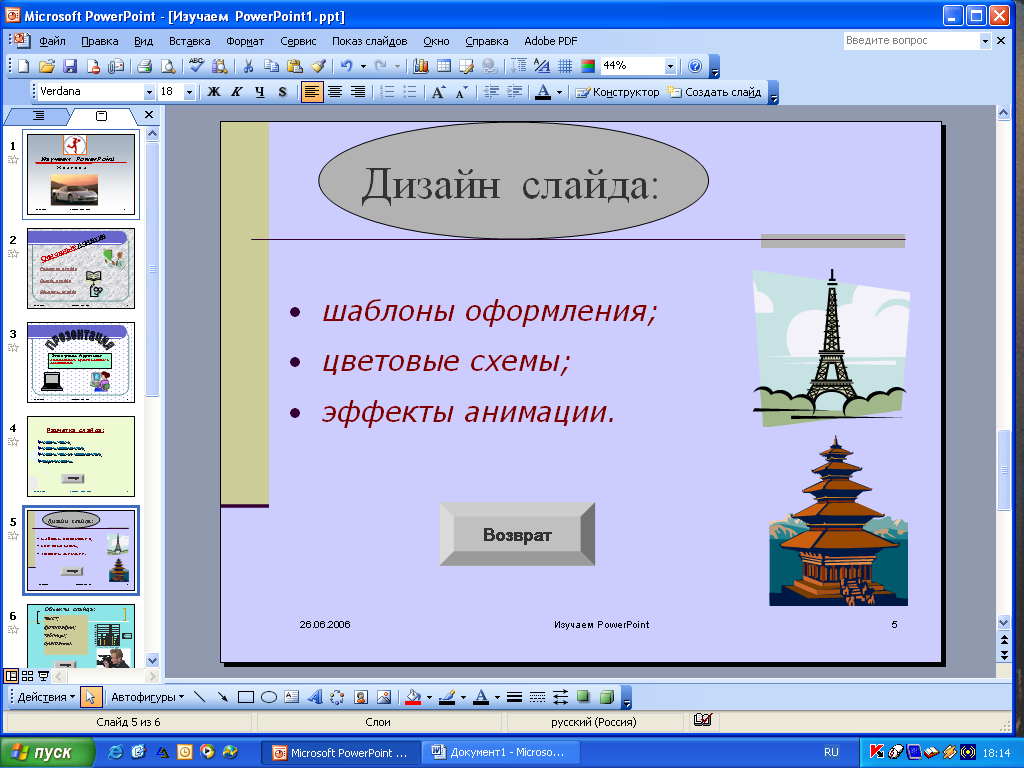
Task: Switch to the Outline tab in the slide pane
Action: pos(38,116)
